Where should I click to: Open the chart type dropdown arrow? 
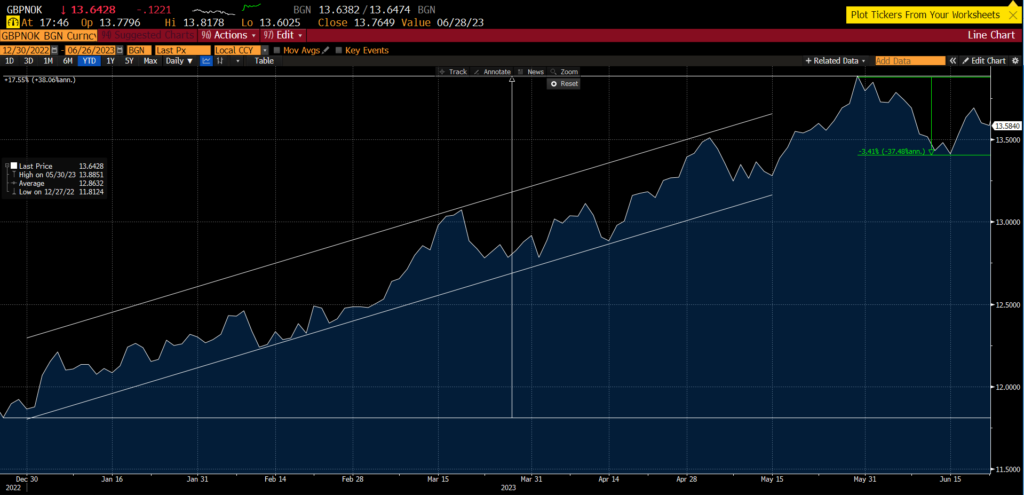pyautogui.click(x=238, y=61)
